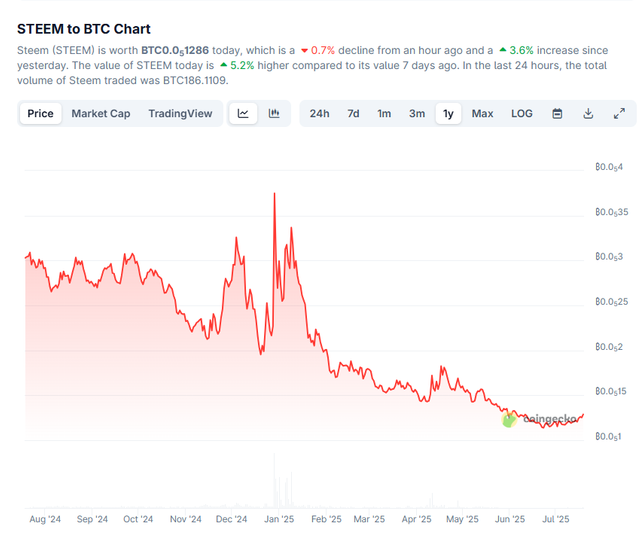This screenshot has height=541, width=640.
Task: Click the Jan '25 price spike peak
Action: tap(274, 194)
